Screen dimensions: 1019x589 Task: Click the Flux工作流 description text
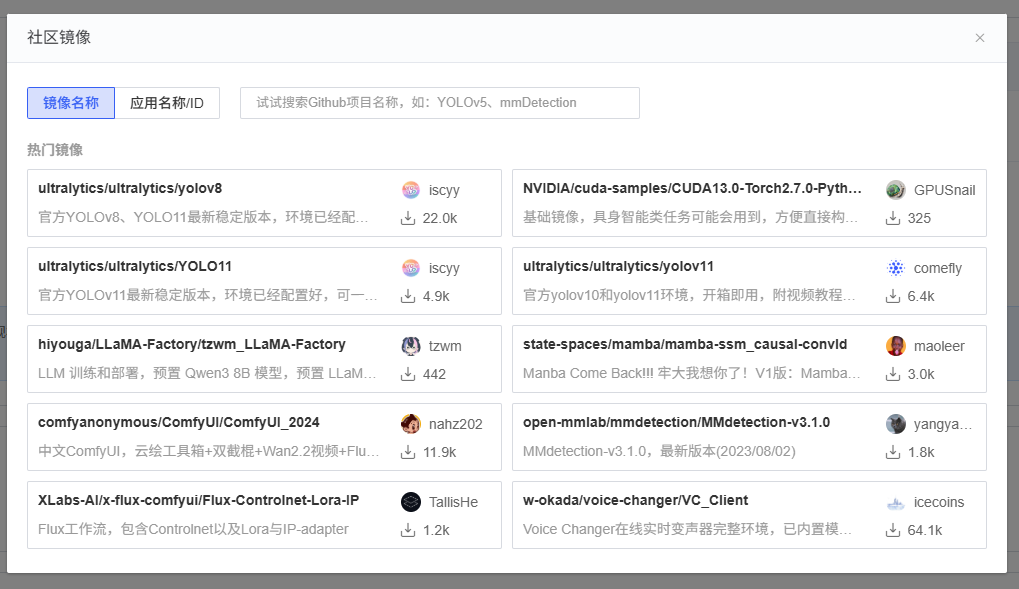click(x=193, y=529)
